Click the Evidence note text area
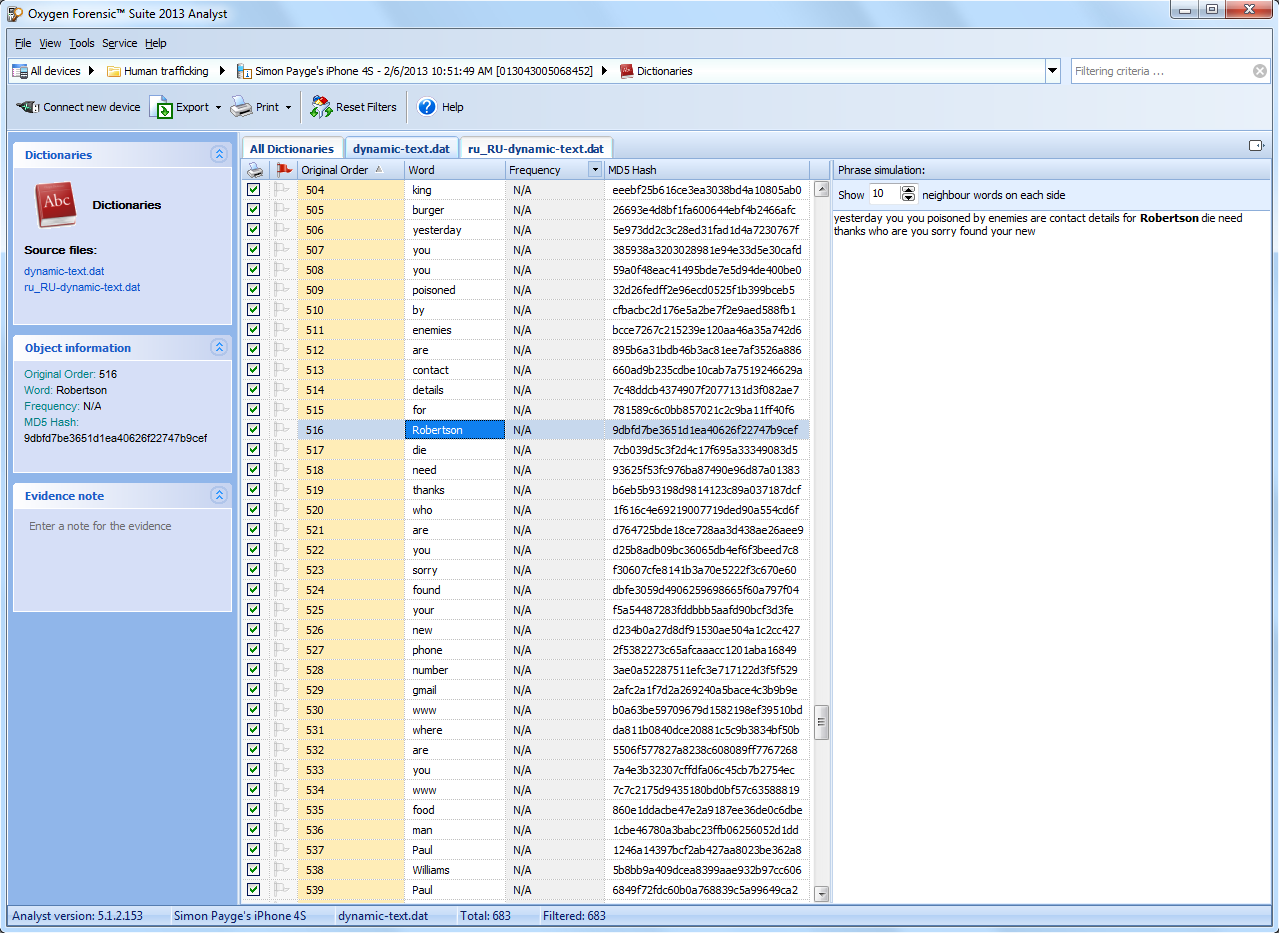This screenshot has height=933, width=1279. click(122, 560)
